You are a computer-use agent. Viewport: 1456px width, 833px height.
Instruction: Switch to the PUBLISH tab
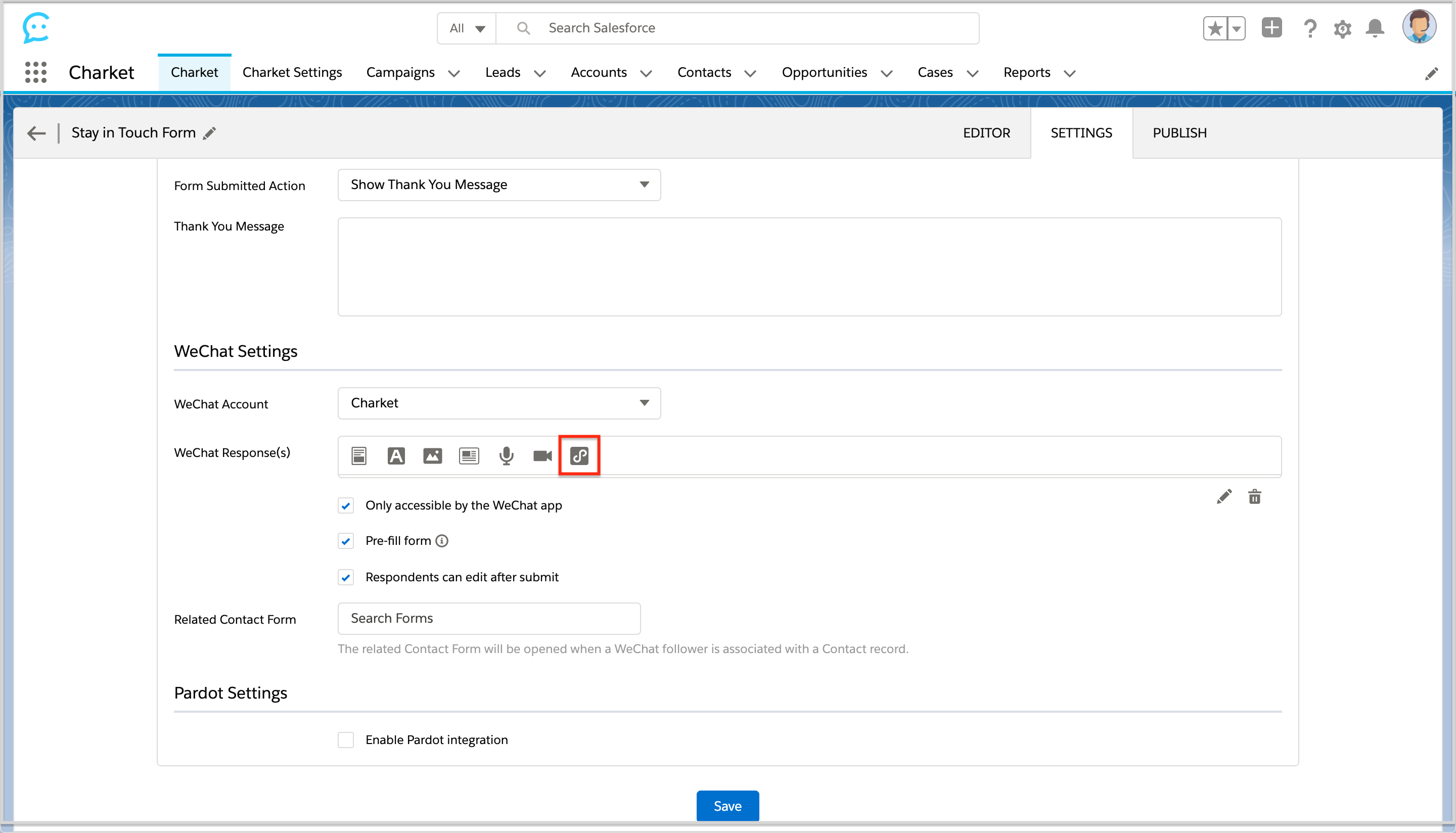(1179, 133)
